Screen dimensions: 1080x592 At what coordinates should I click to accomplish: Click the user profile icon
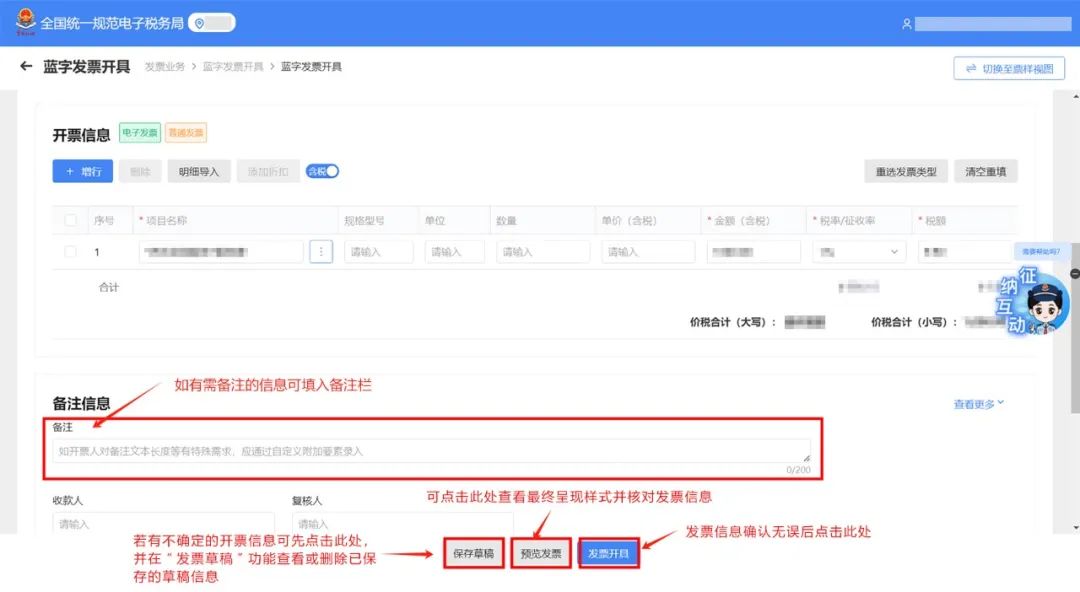point(907,24)
